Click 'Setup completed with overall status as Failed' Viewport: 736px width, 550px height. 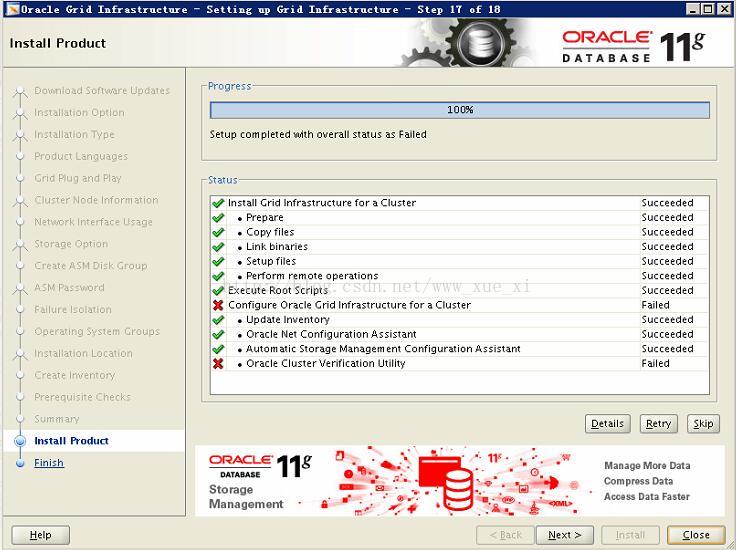[318, 134]
